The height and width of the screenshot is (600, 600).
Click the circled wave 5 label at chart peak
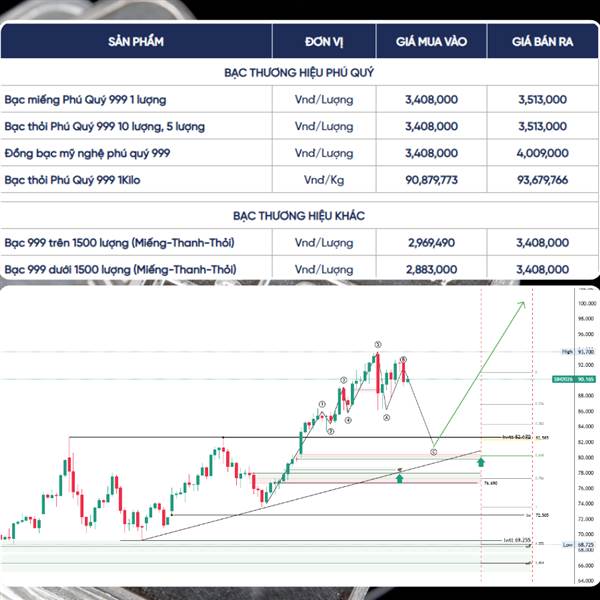point(378,344)
